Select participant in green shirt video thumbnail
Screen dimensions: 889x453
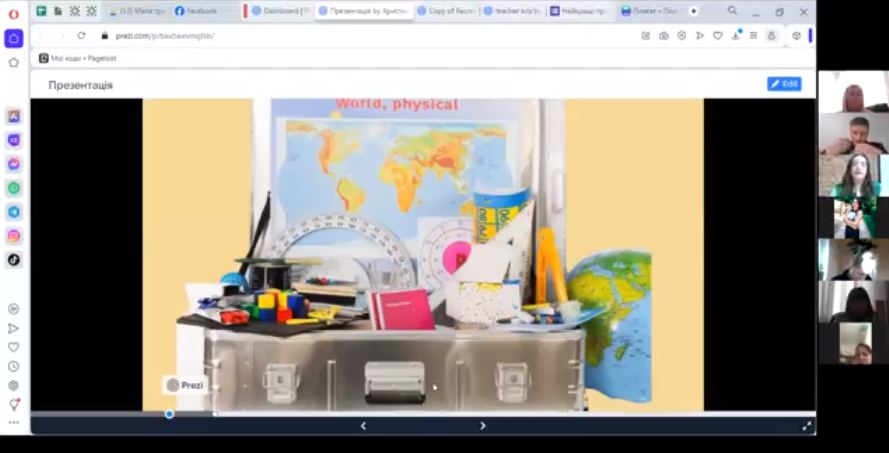853,175
